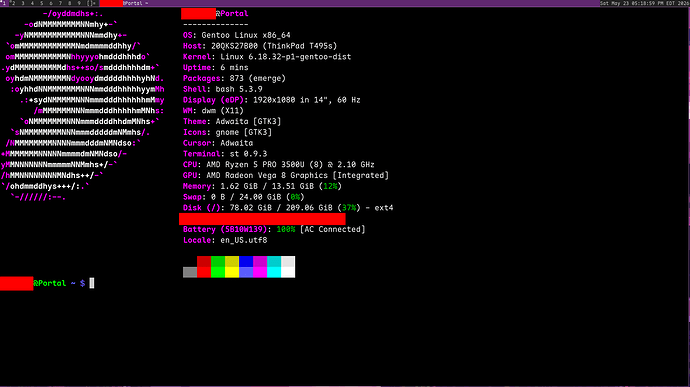
Task: Click the pure blue swatch in top color row
Action: click(246, 262)
